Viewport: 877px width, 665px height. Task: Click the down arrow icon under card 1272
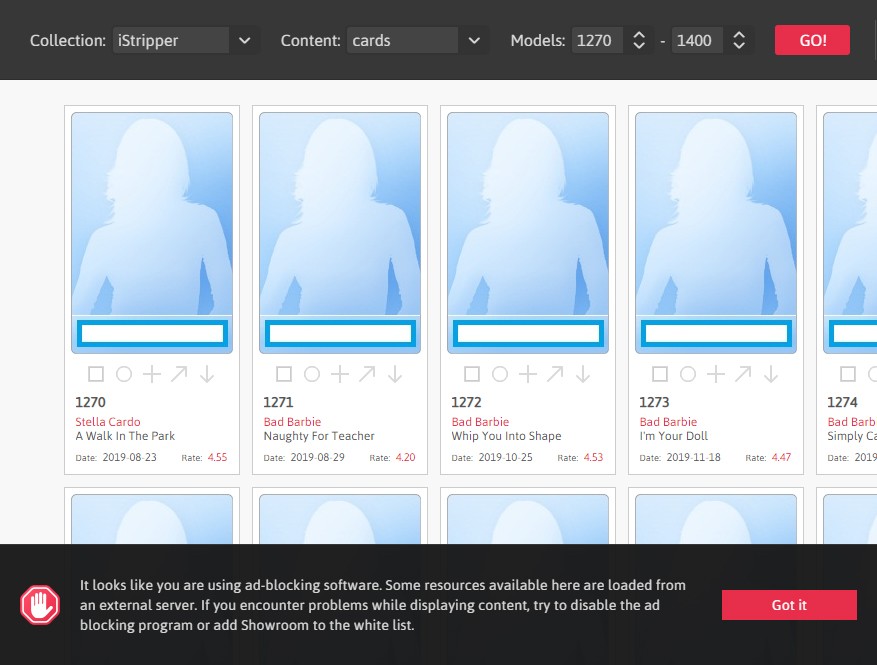[583, 374]
